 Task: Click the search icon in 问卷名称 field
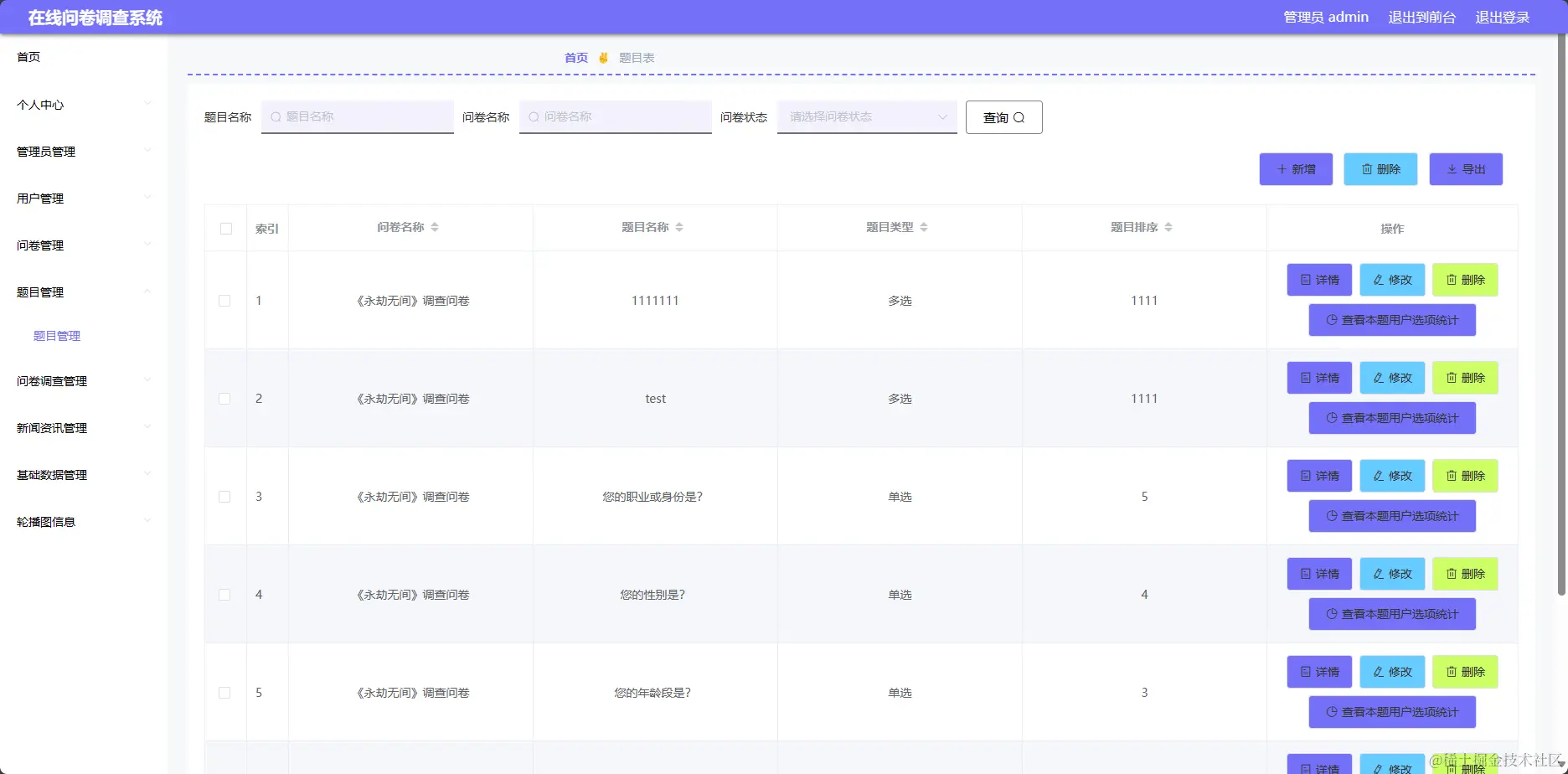pos(534,117)
